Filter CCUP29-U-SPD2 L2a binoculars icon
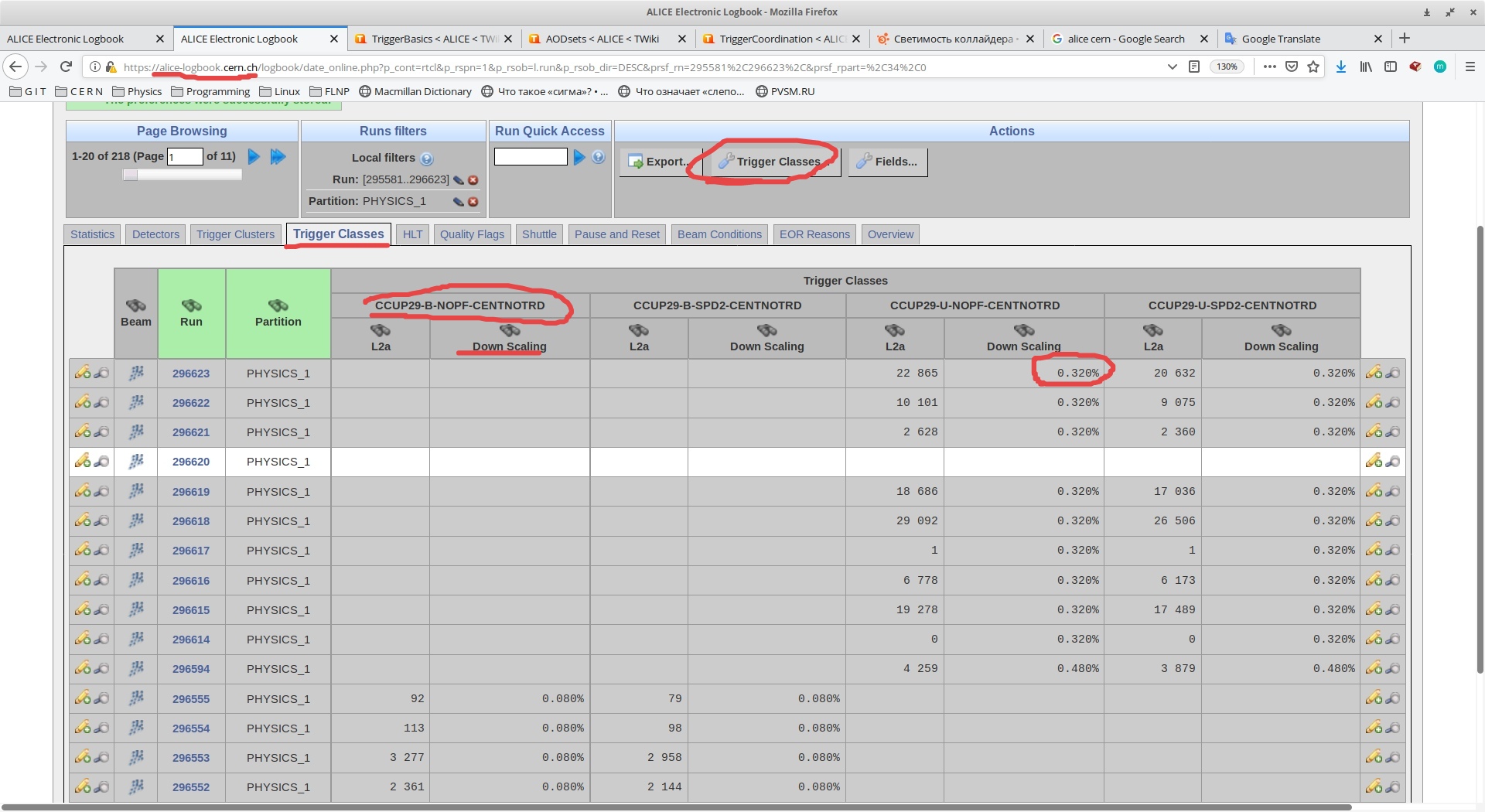1485x812 pixels. 1153,330
